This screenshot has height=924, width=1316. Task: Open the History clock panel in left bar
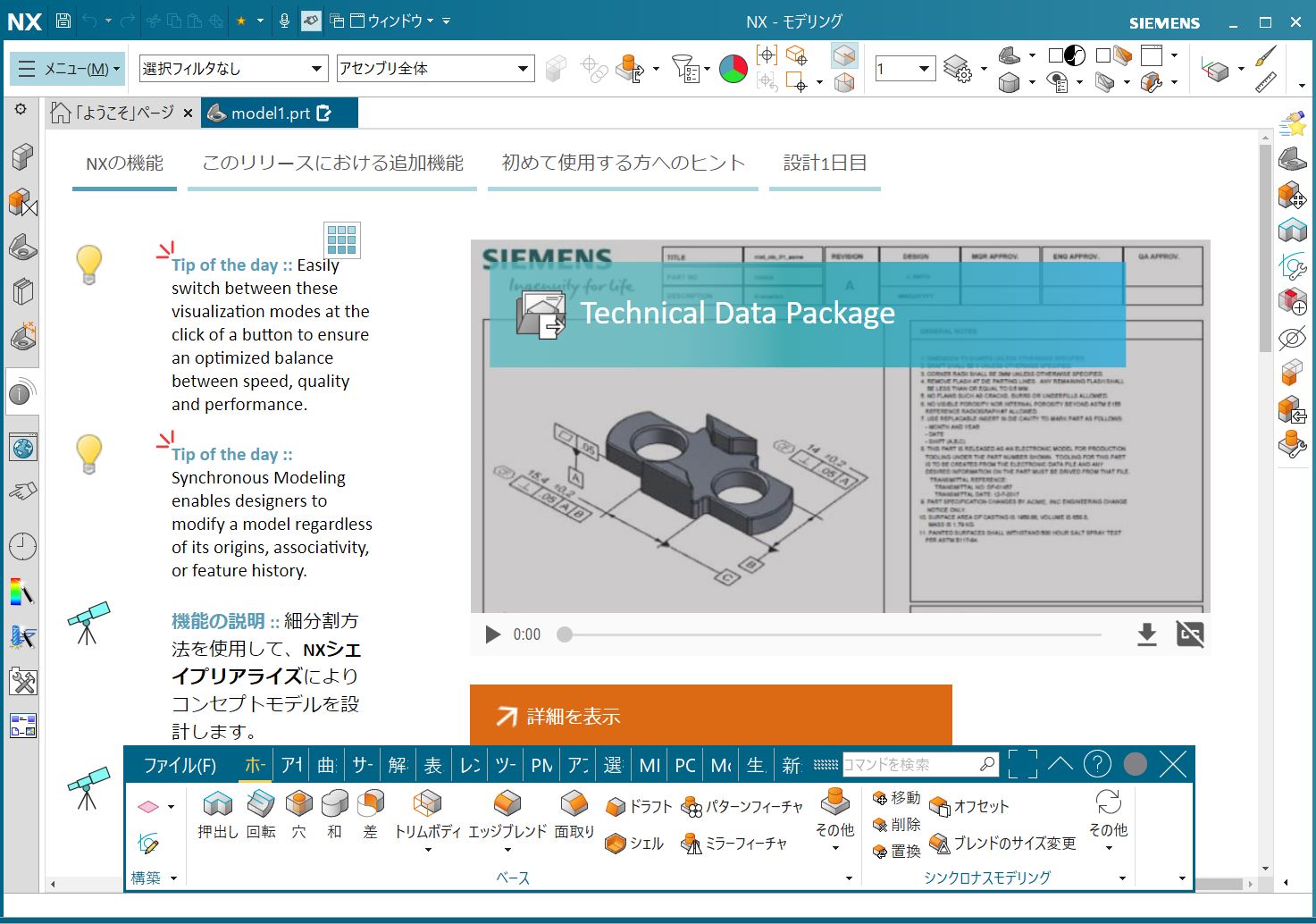[22, 545]
